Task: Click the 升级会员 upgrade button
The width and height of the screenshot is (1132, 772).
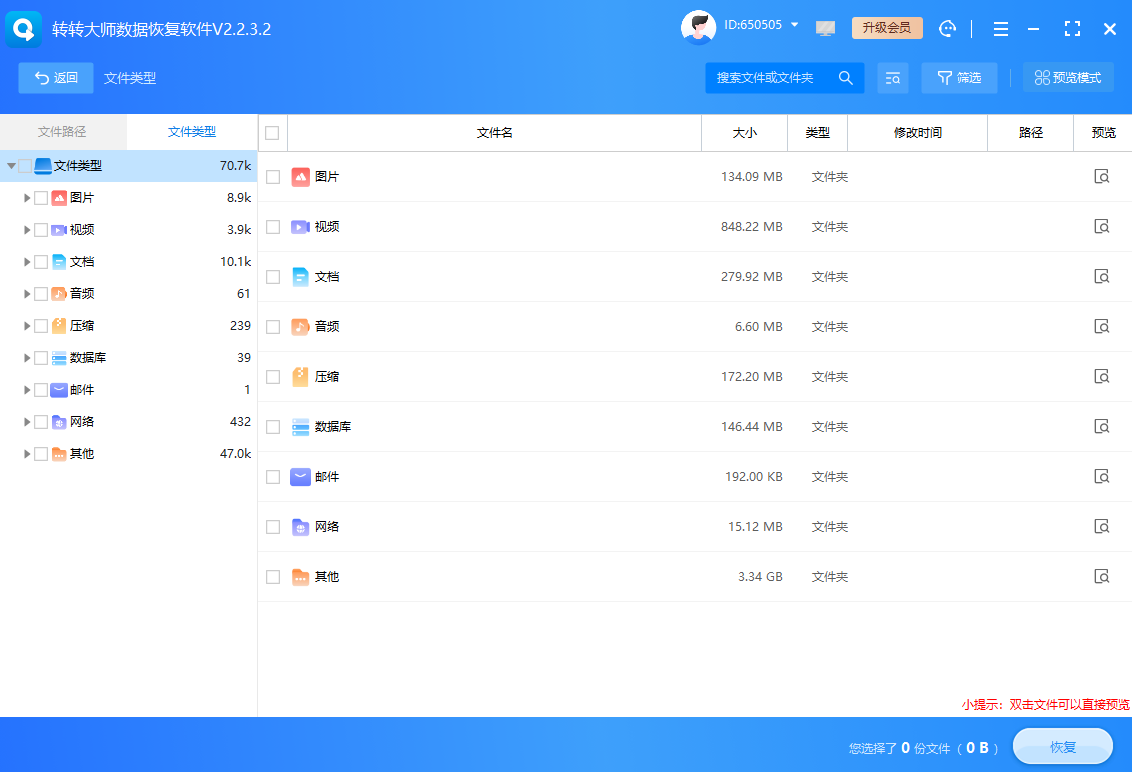Action: [x=887, y=27]
